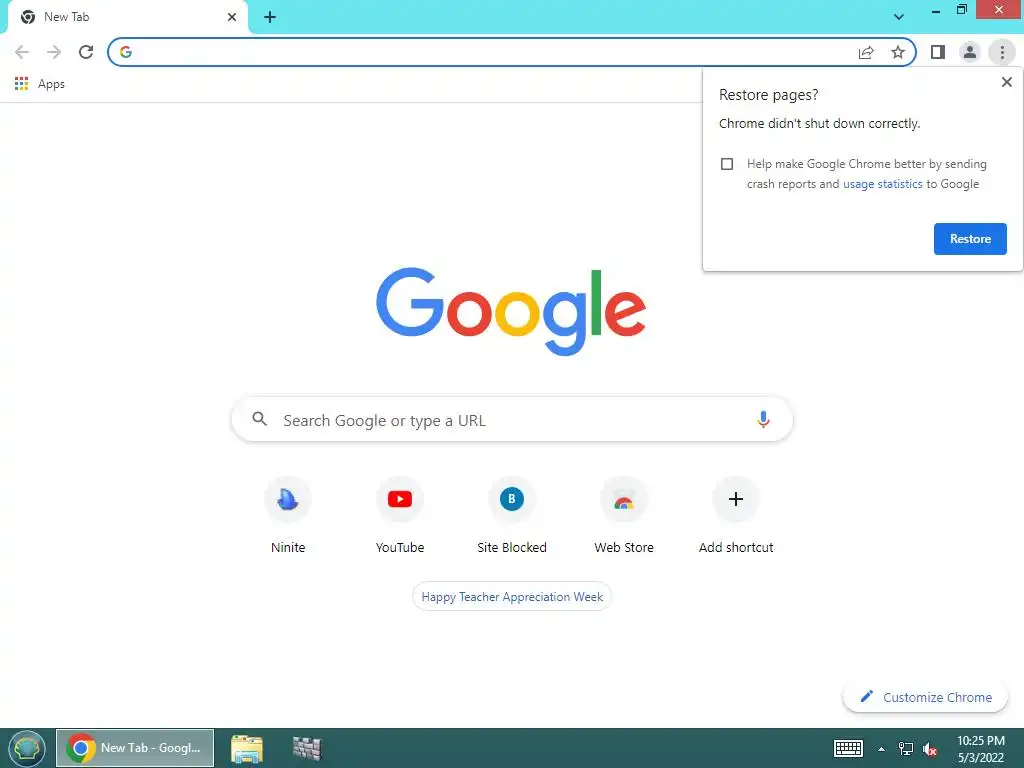Screen dimensions: 1024x768
Task: Click the Google logo
Action: (511, 312)
